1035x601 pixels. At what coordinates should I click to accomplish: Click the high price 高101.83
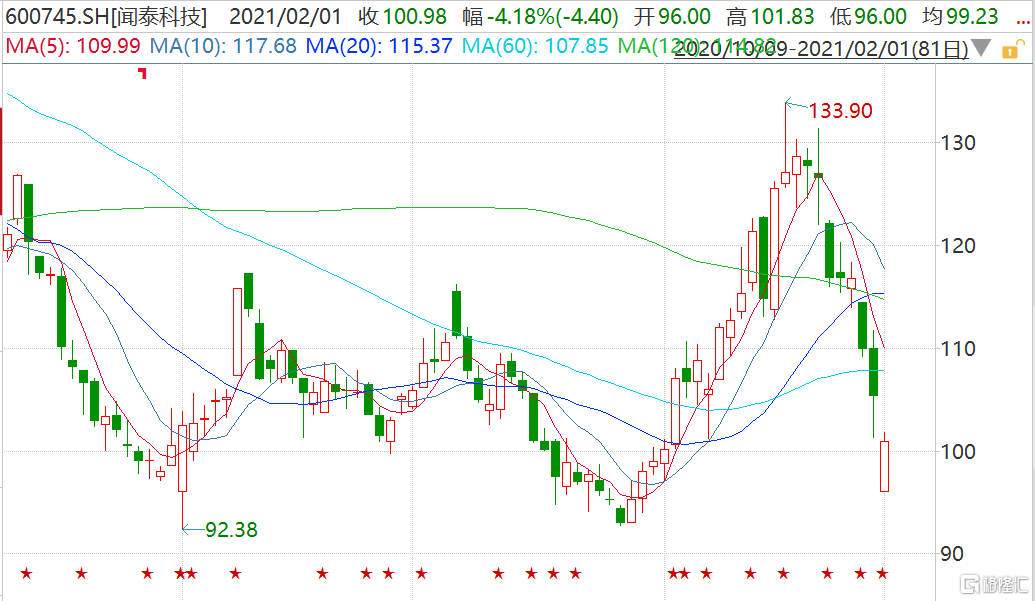click(770, 16)
